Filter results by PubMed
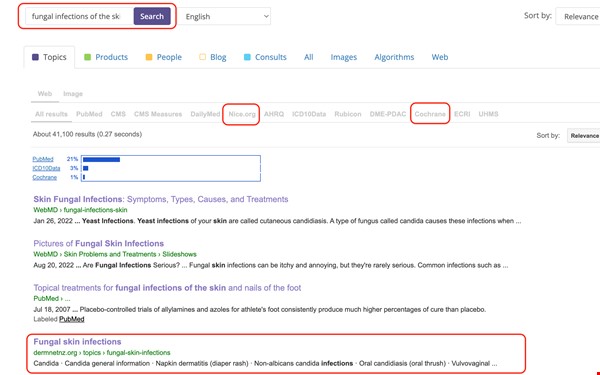This screenshot has height=375, width=600. [x=89, y=114]
